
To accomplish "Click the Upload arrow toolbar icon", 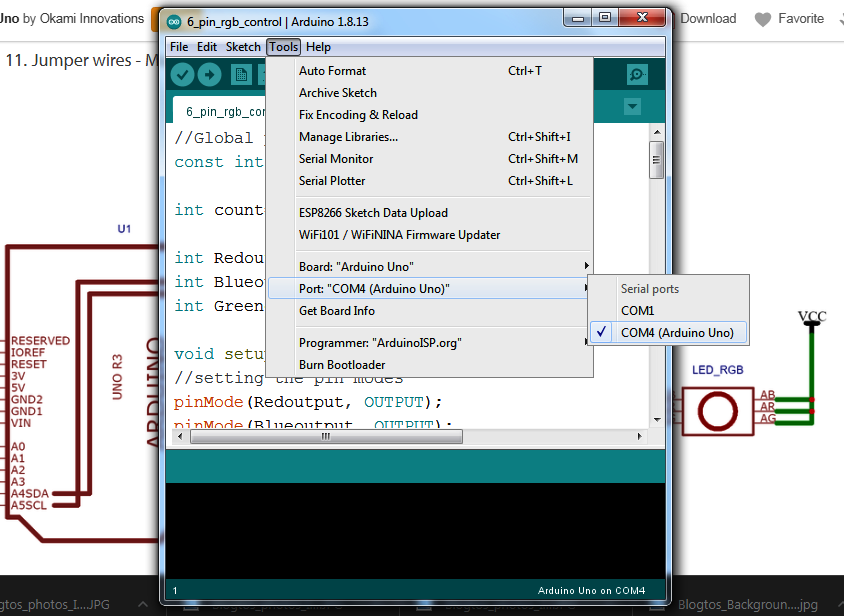I will [209, 75].
